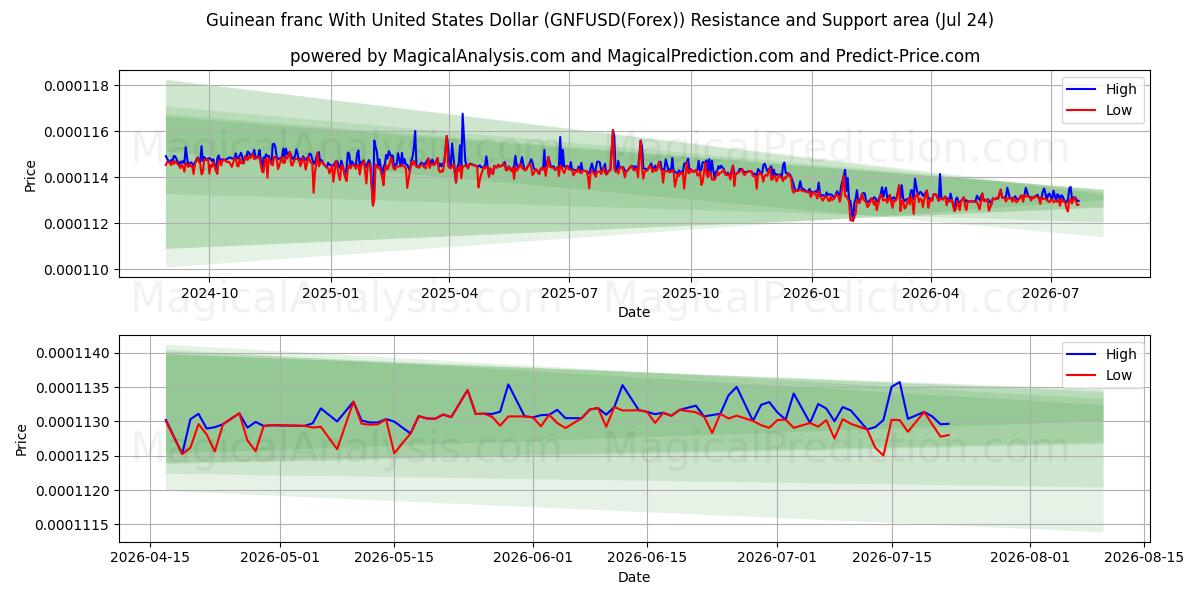Viewport: 1200px width, 600px height.
Task: Click bottom chart y-axis value 0.0001135
Action: (x=74, y=388)
